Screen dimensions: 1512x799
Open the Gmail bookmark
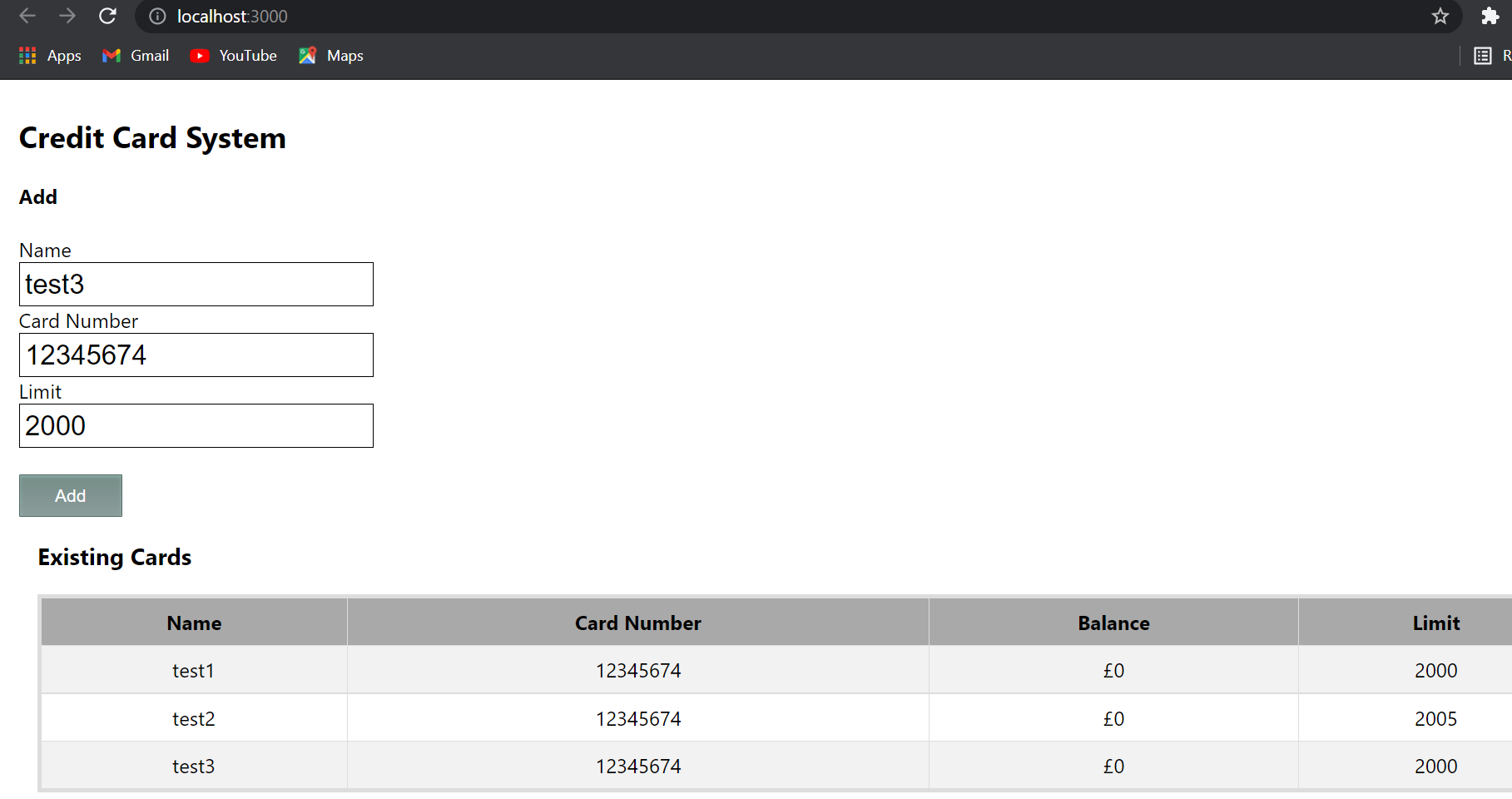click(x=136, y=56)
